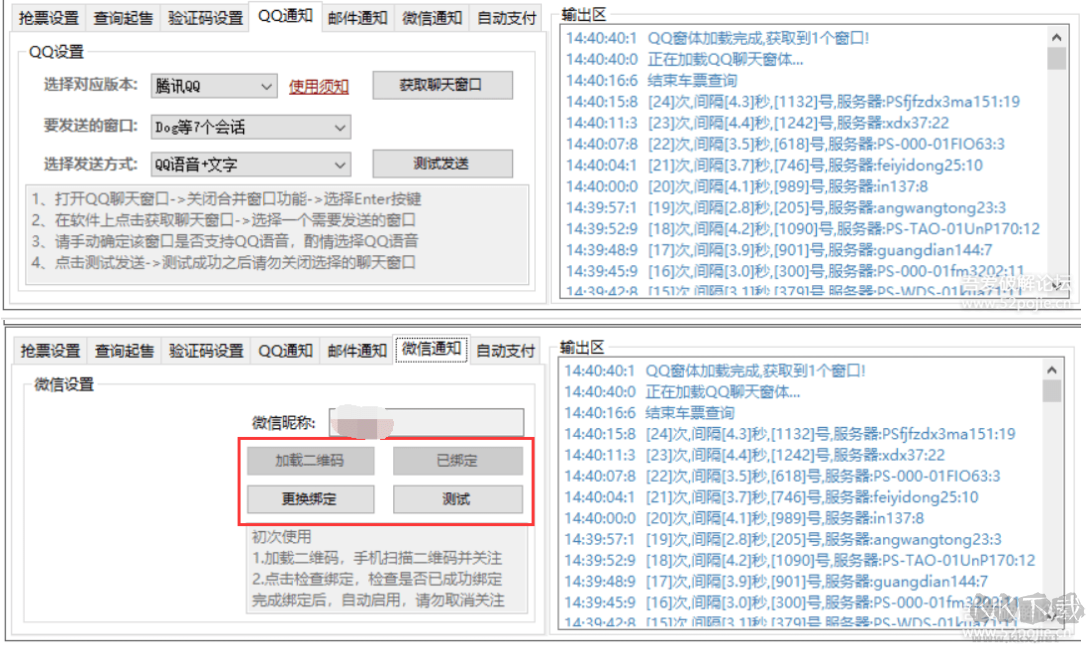Switch to 验证码设置 tab in lower window
1086x645 pixels.
tap(206, 351)
